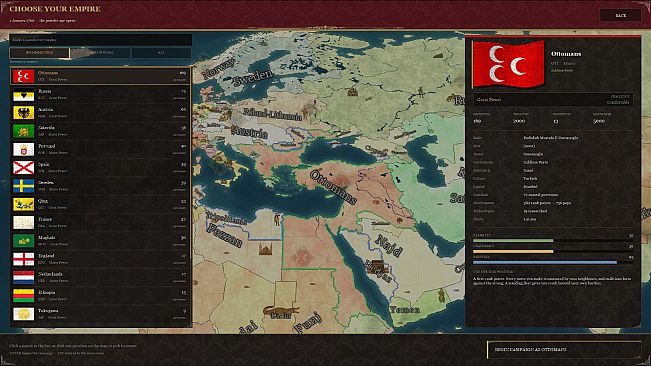Viewport: 651px width, 366px height.
Task: Click the Ottomans label on the map
Action: click(334, 187)
